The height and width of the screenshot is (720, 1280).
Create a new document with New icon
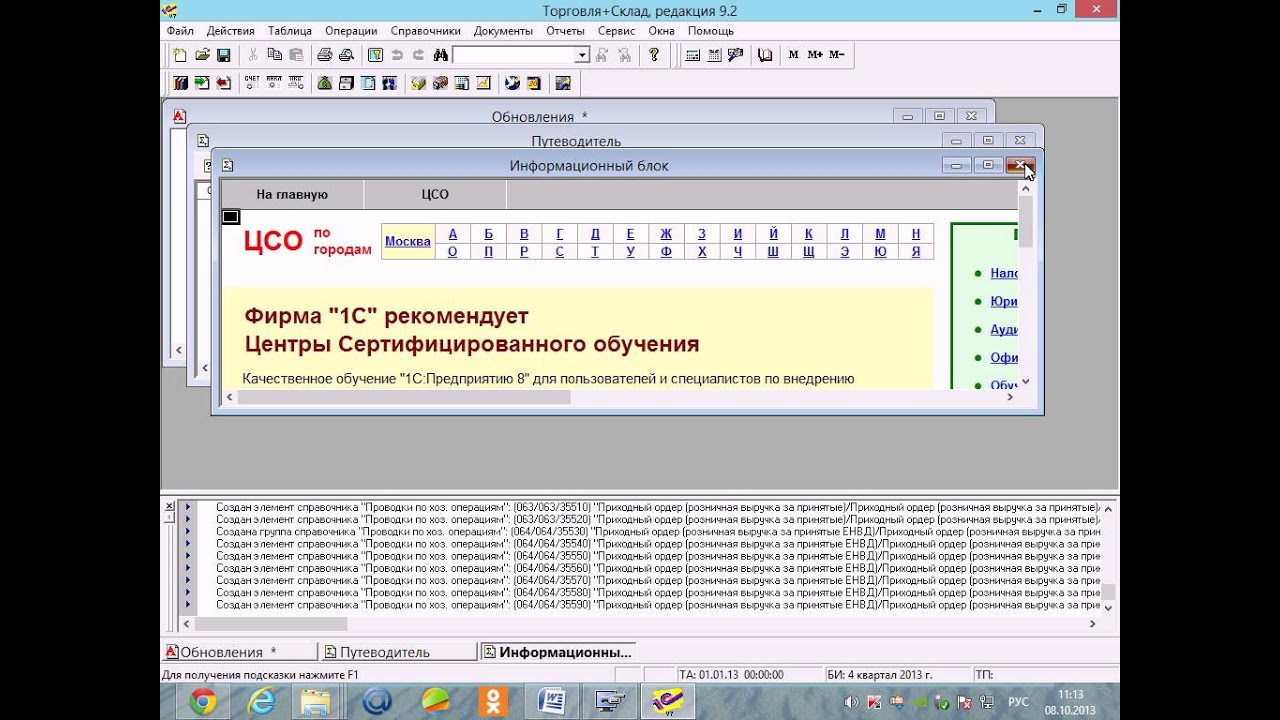(180, 55)
